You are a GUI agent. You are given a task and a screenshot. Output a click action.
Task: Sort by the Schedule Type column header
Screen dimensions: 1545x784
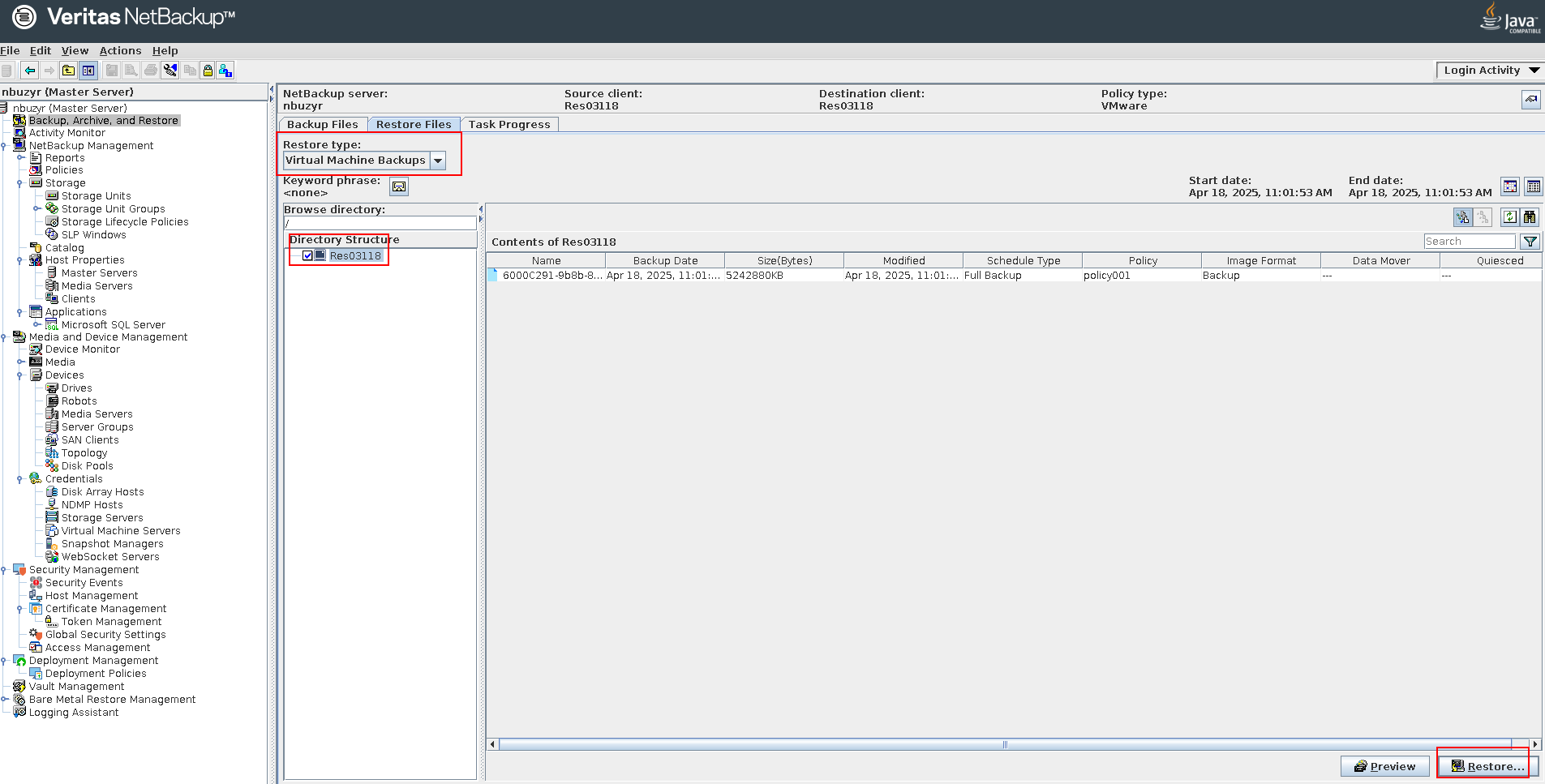point(1024,260)
